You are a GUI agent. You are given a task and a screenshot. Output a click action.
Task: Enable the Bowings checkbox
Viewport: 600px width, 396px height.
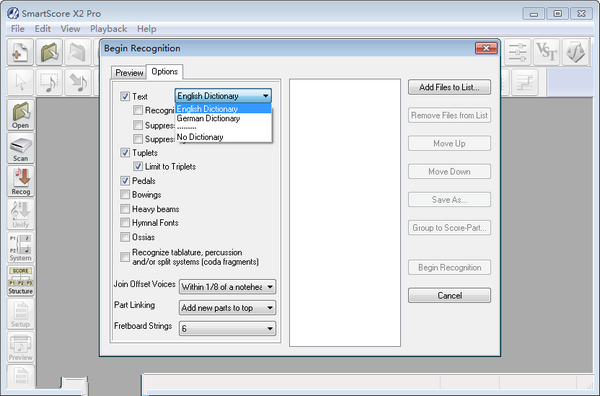coord(125,194)
